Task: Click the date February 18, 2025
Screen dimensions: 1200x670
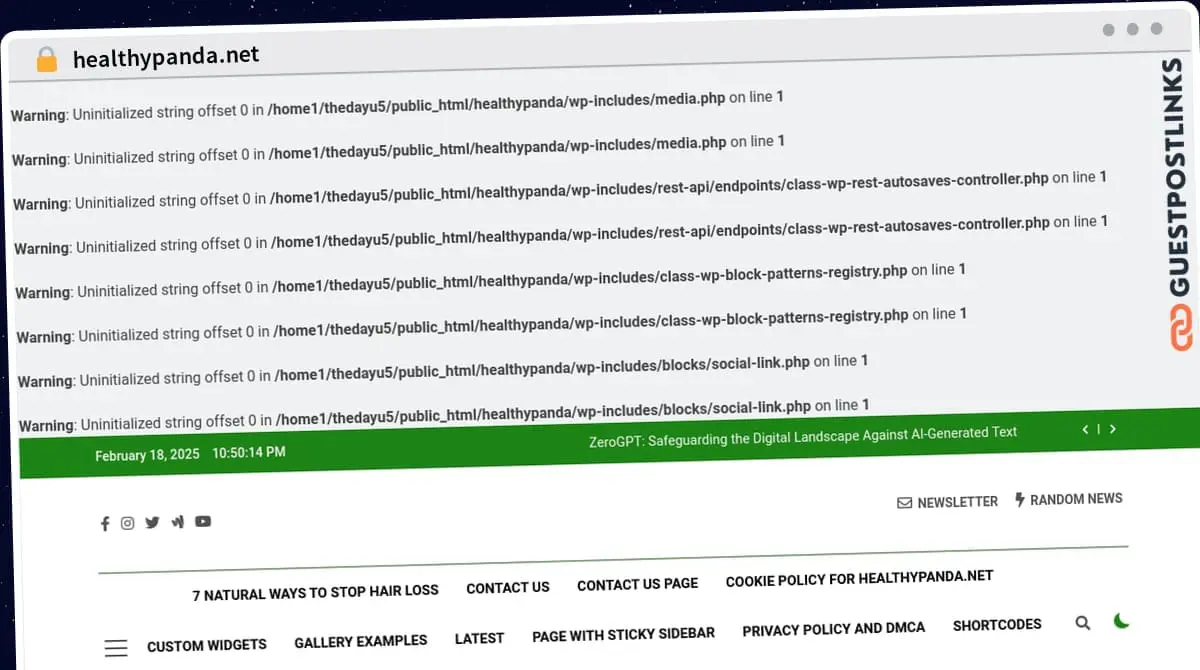Action: [x=148, y=455]
